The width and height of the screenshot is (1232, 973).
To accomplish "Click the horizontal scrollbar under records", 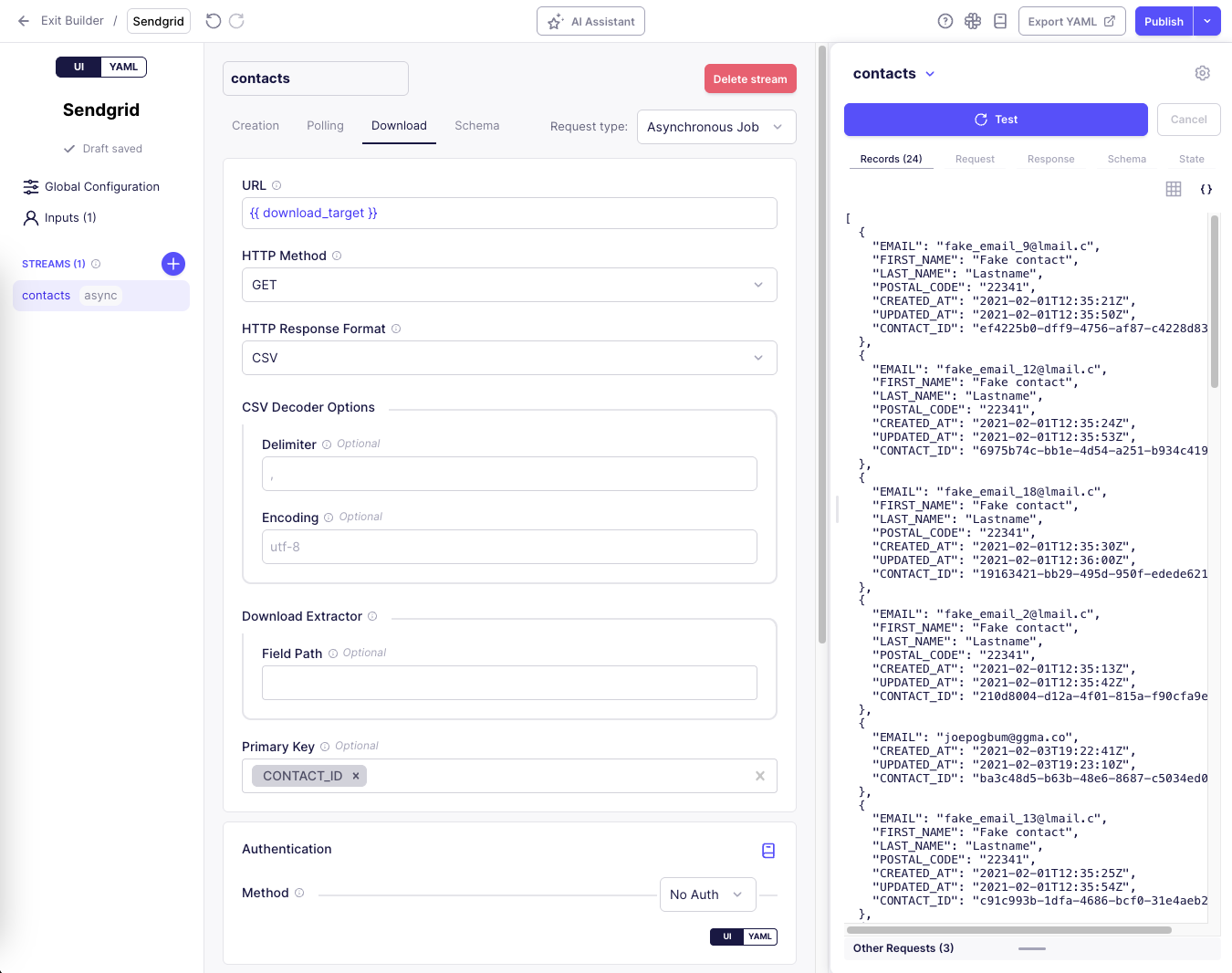I will tap(1008, 930).
